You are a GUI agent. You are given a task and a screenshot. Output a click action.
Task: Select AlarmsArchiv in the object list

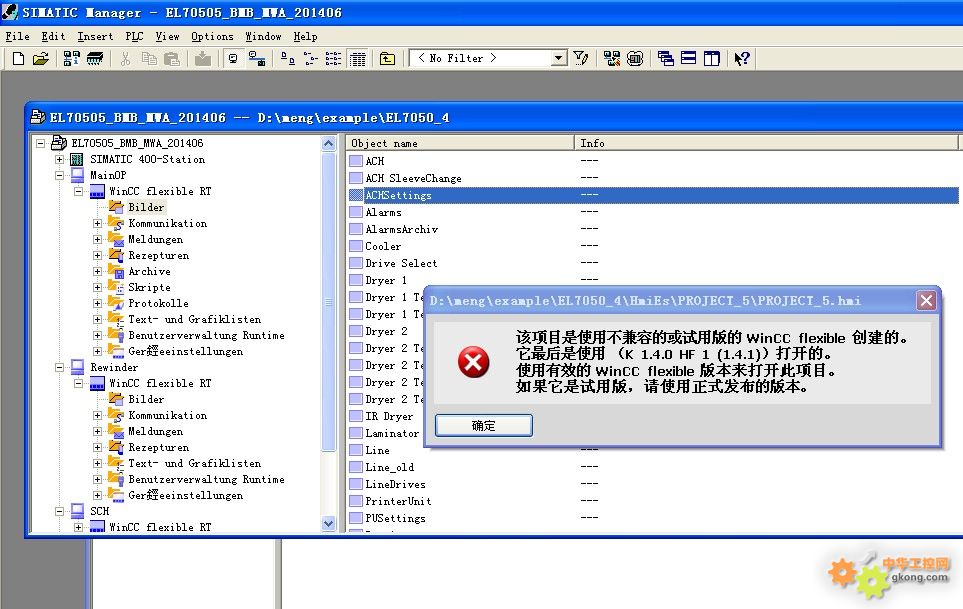[x=401, y=229]
